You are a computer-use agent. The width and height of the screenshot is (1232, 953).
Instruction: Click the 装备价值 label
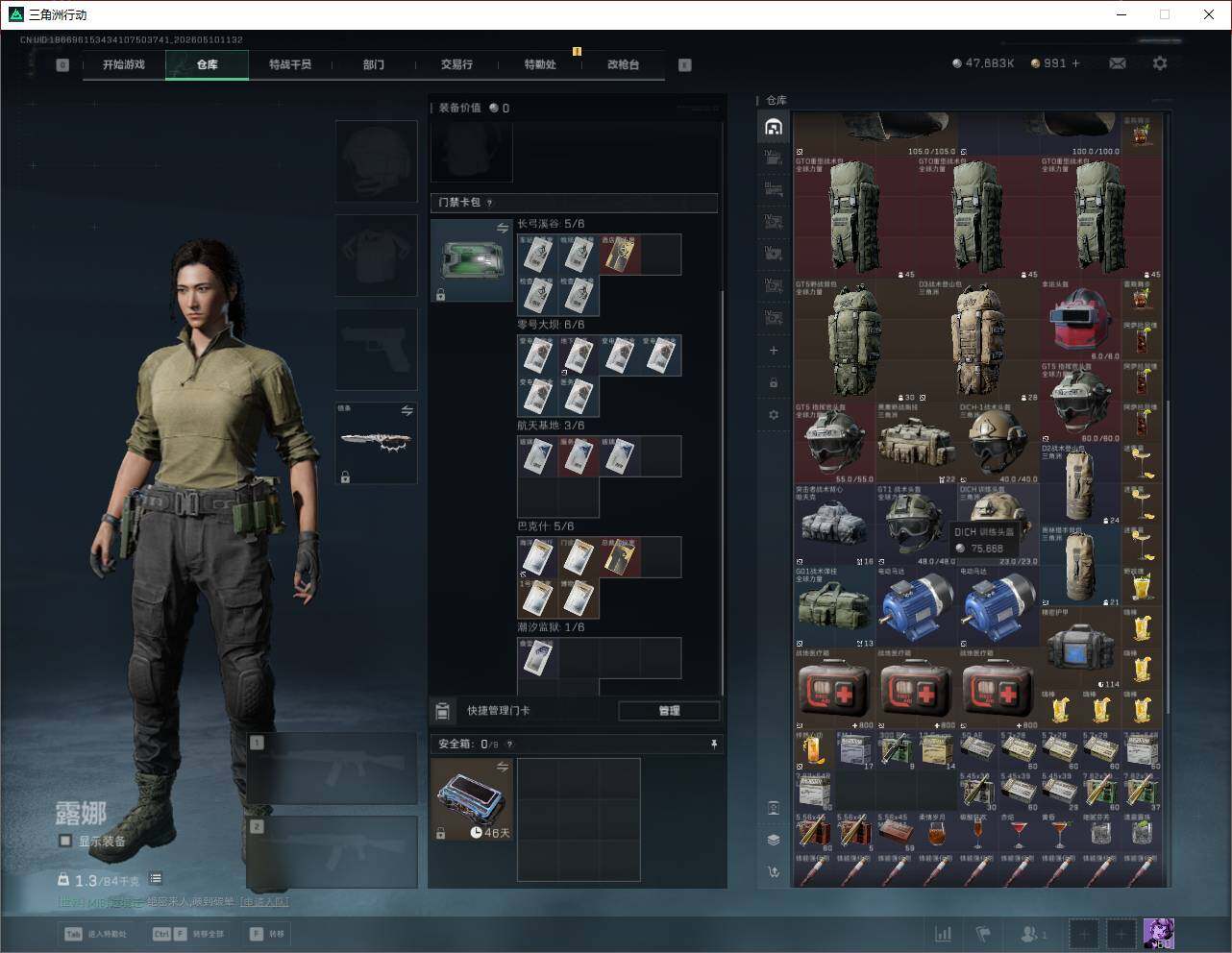459,108
